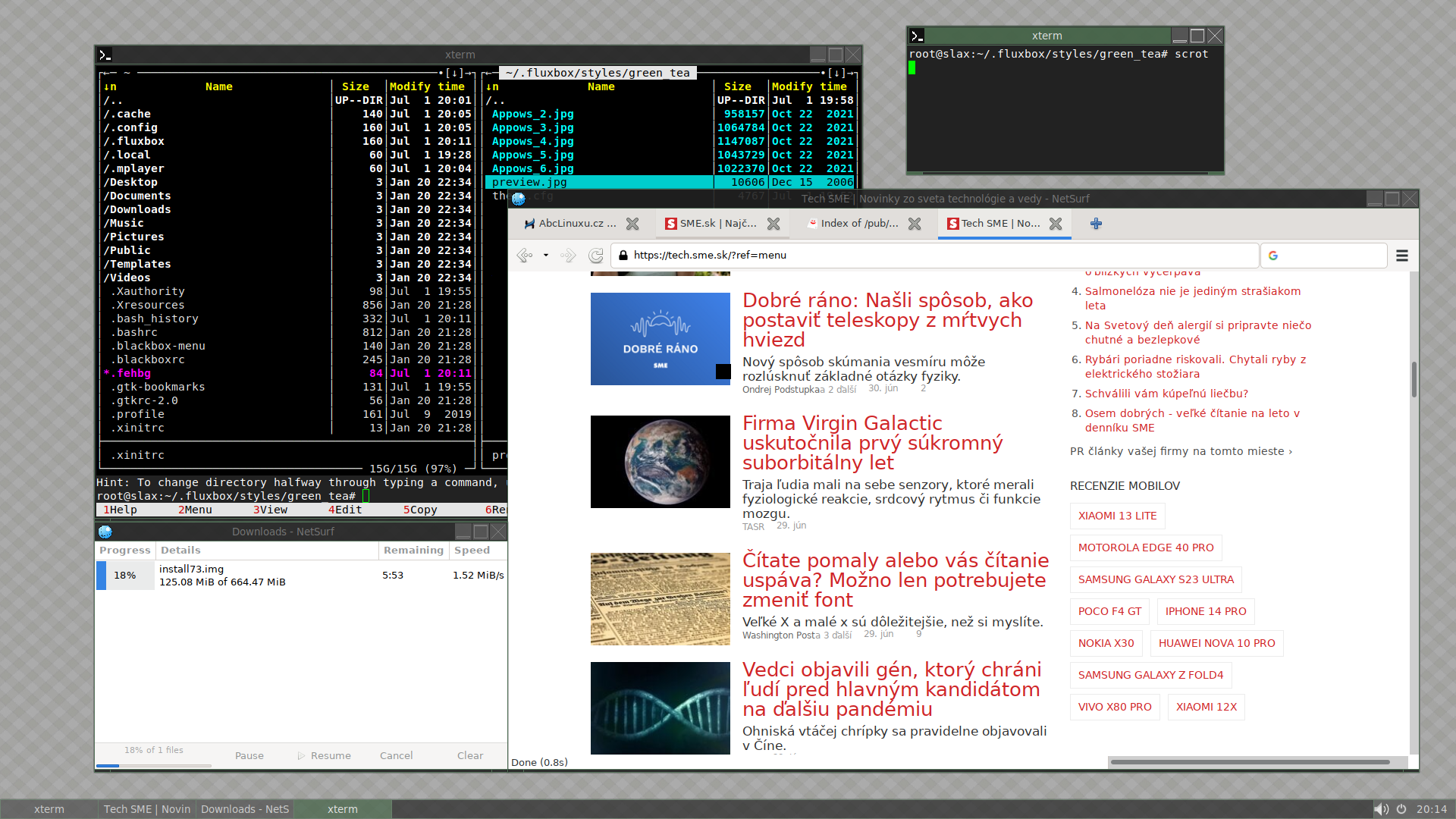Viewport: 1456px width, 819px height.
Task: Click 4Edit in mc function bar
Action: [x=345, y=510]
